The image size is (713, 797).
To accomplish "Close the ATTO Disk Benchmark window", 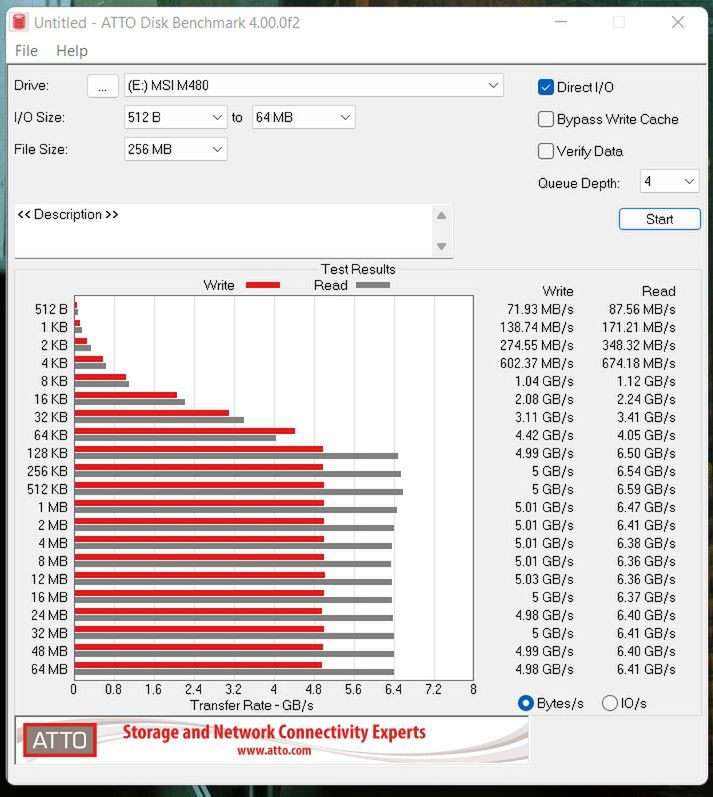I will (678, 22).
